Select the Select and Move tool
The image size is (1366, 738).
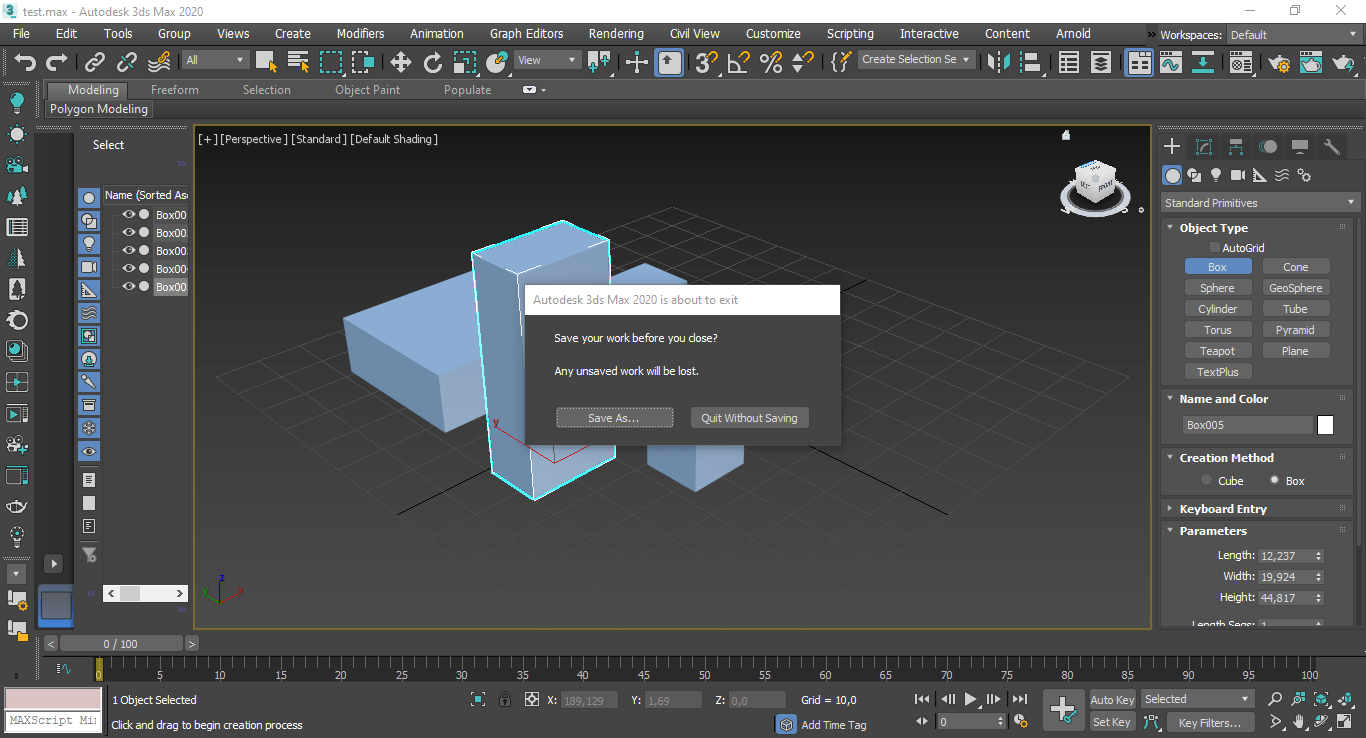[401, 63]
